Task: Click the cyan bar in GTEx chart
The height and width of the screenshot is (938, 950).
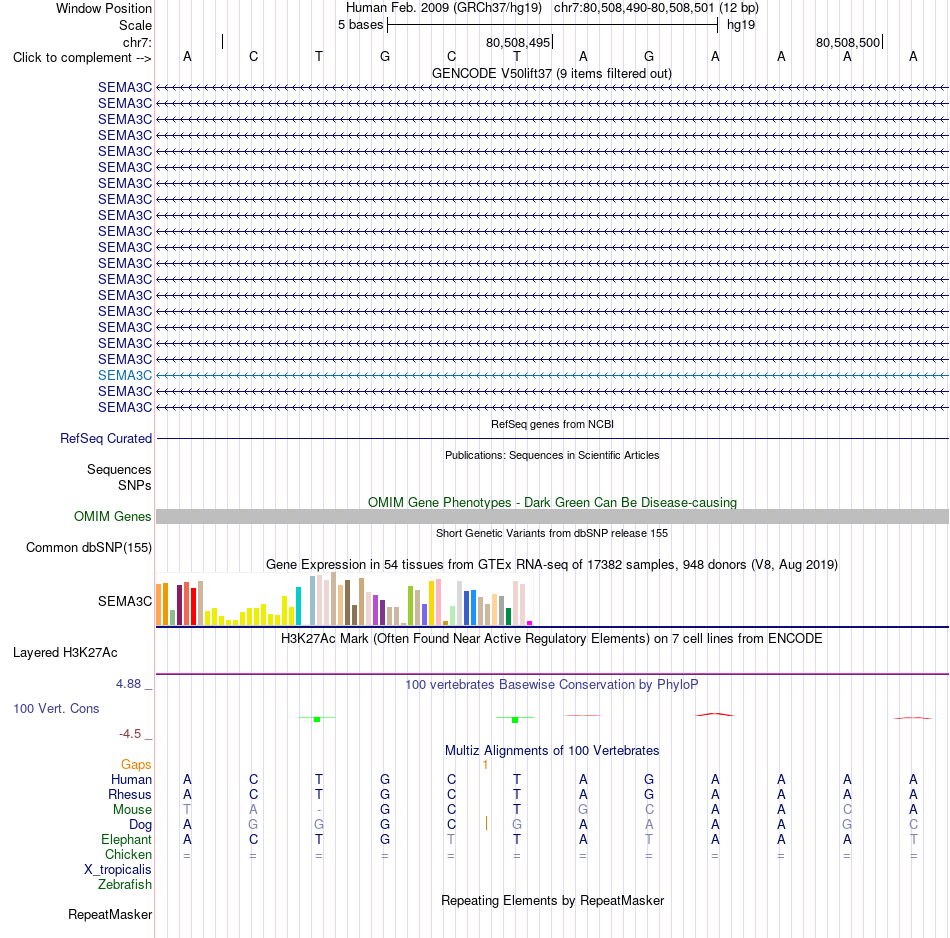Action: (x=298, y=606)
